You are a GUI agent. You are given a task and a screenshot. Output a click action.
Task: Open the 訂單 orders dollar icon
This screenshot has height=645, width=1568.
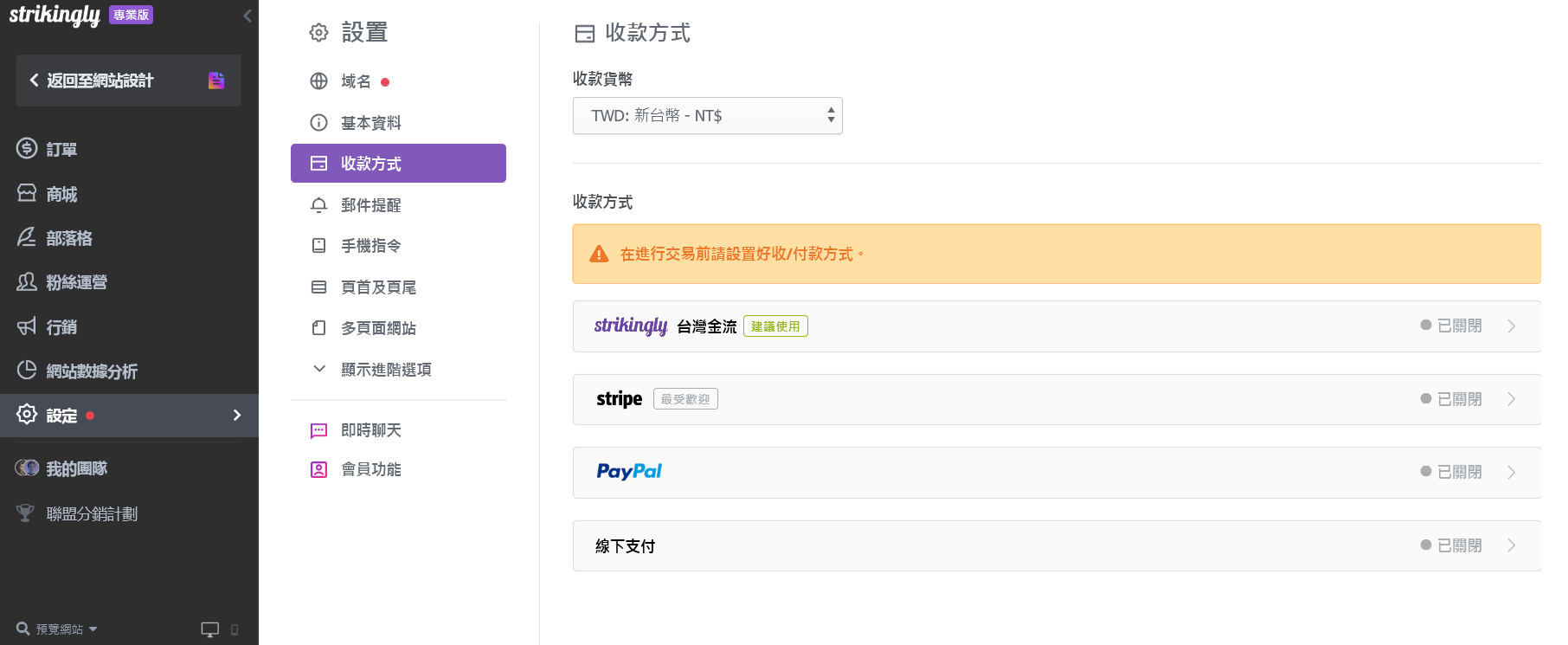(x=27, y=149)
